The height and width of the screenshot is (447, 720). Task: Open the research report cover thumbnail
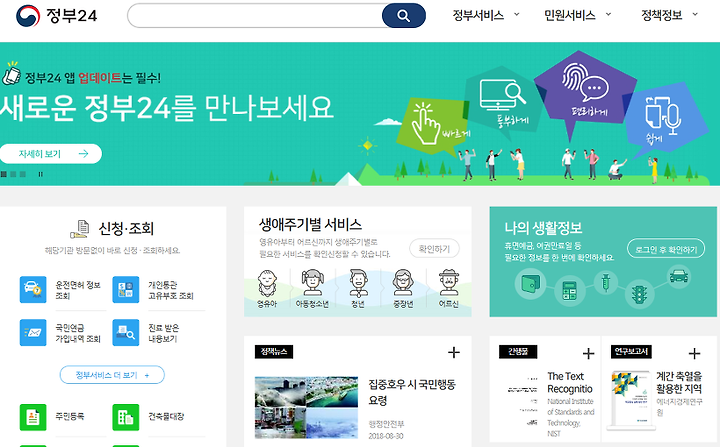629,400
